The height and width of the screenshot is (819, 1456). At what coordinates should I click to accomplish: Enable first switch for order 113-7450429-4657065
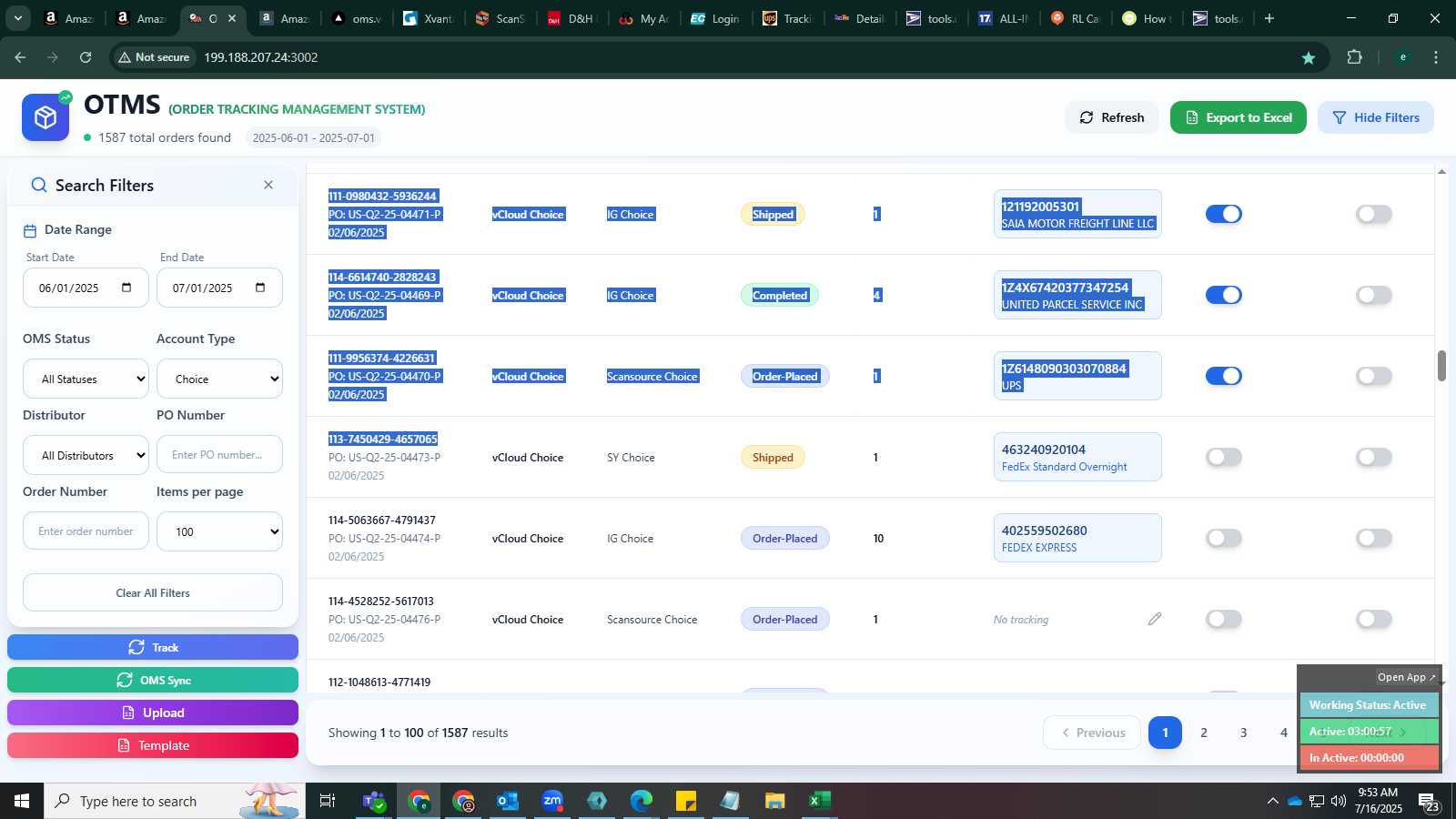click(1224, 457)
